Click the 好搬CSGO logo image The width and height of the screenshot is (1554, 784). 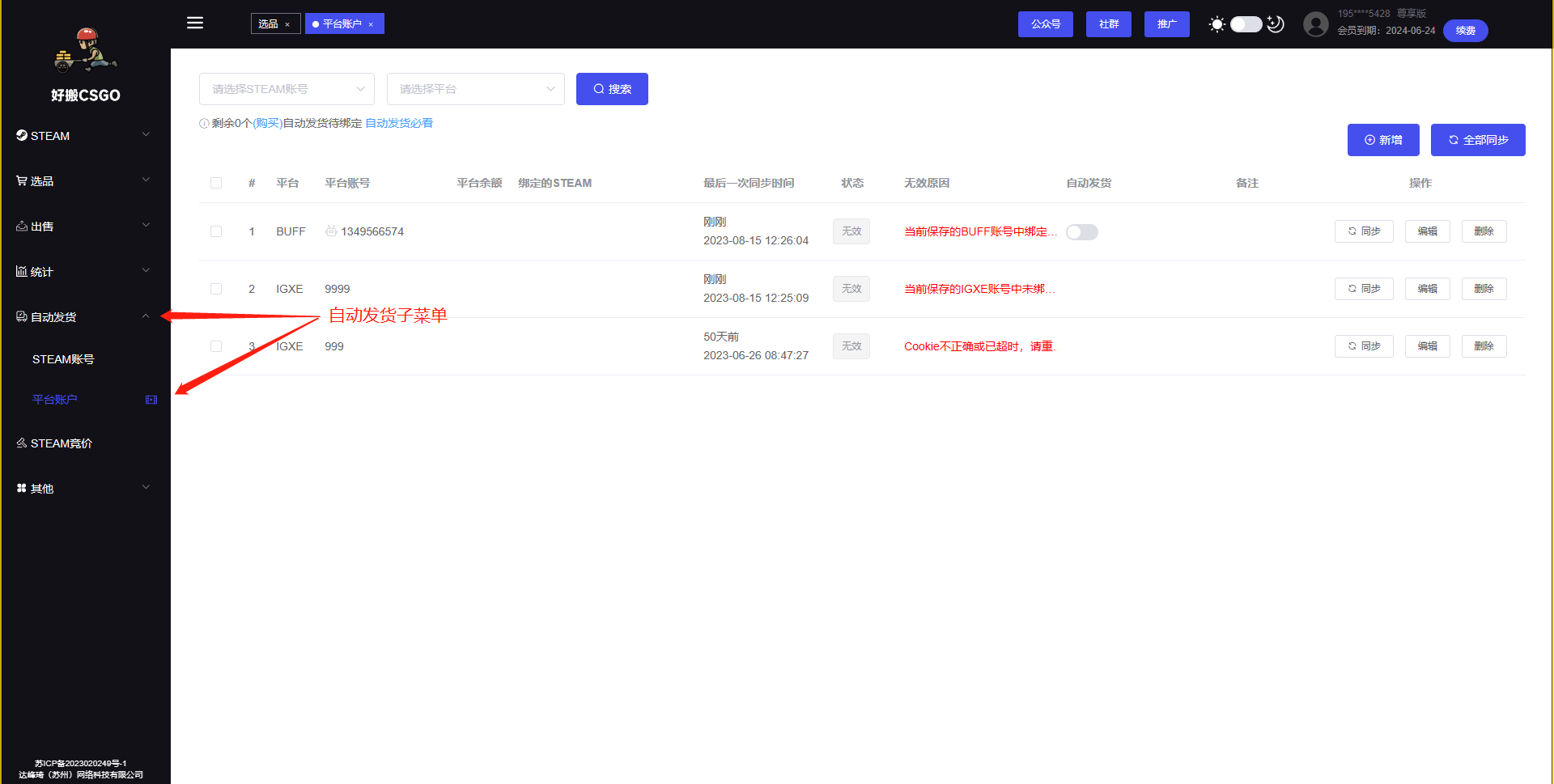click(86, 50)
